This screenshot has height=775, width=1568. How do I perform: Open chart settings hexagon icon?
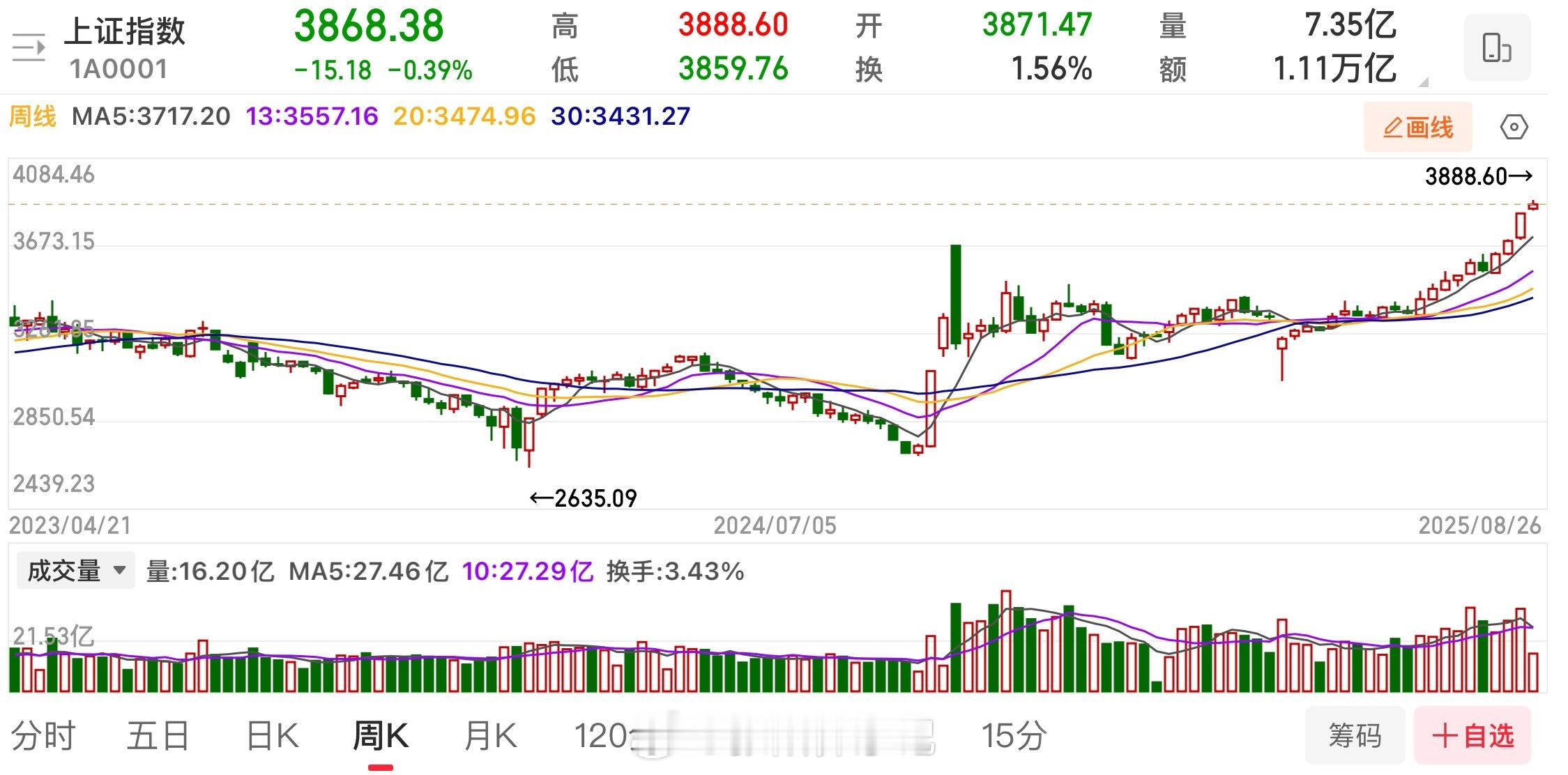(x=1514, y=128)
